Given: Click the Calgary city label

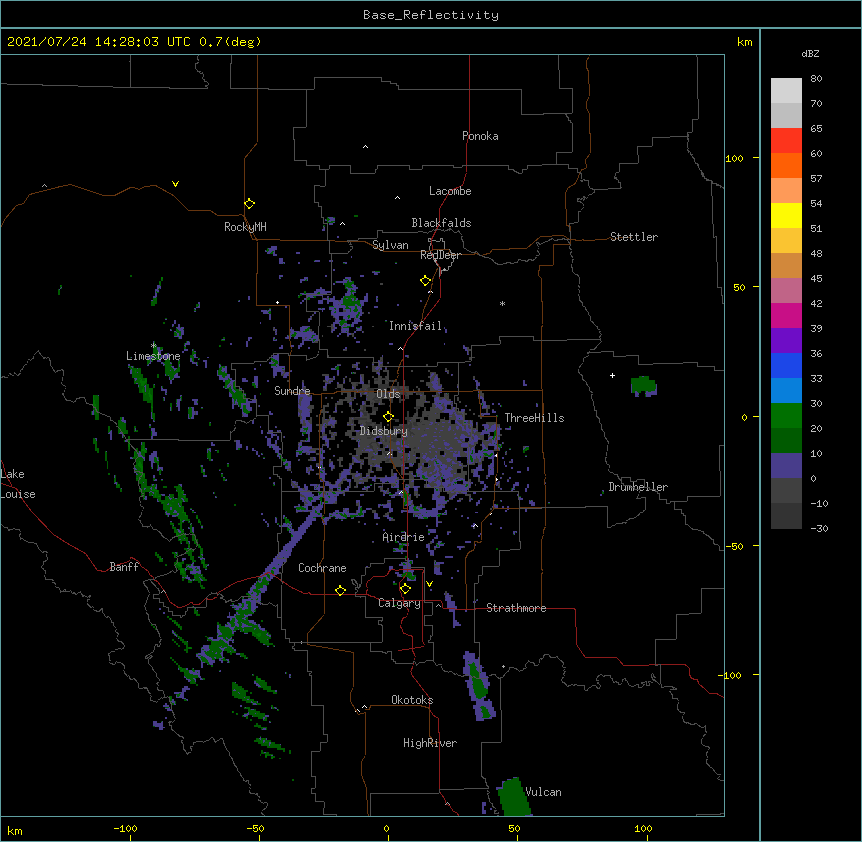Looking at the screenshot, I should tap(399, 603).
